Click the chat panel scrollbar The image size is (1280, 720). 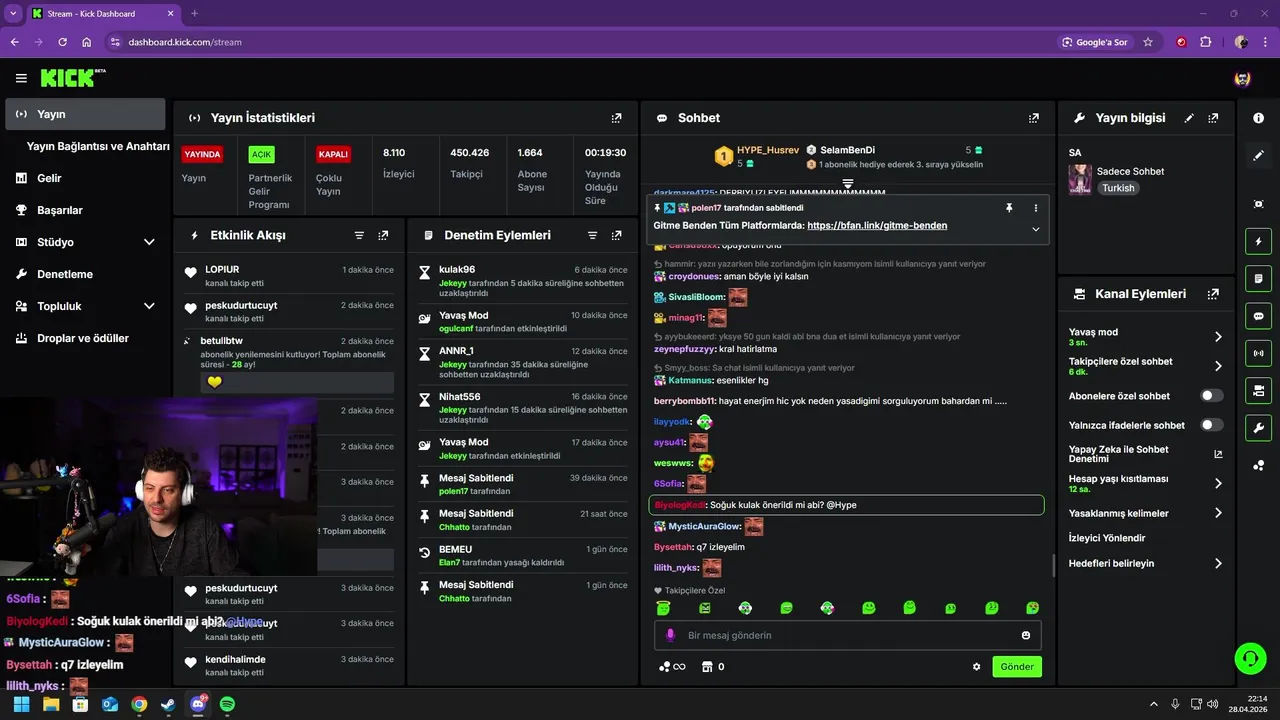click(1052, 566)
